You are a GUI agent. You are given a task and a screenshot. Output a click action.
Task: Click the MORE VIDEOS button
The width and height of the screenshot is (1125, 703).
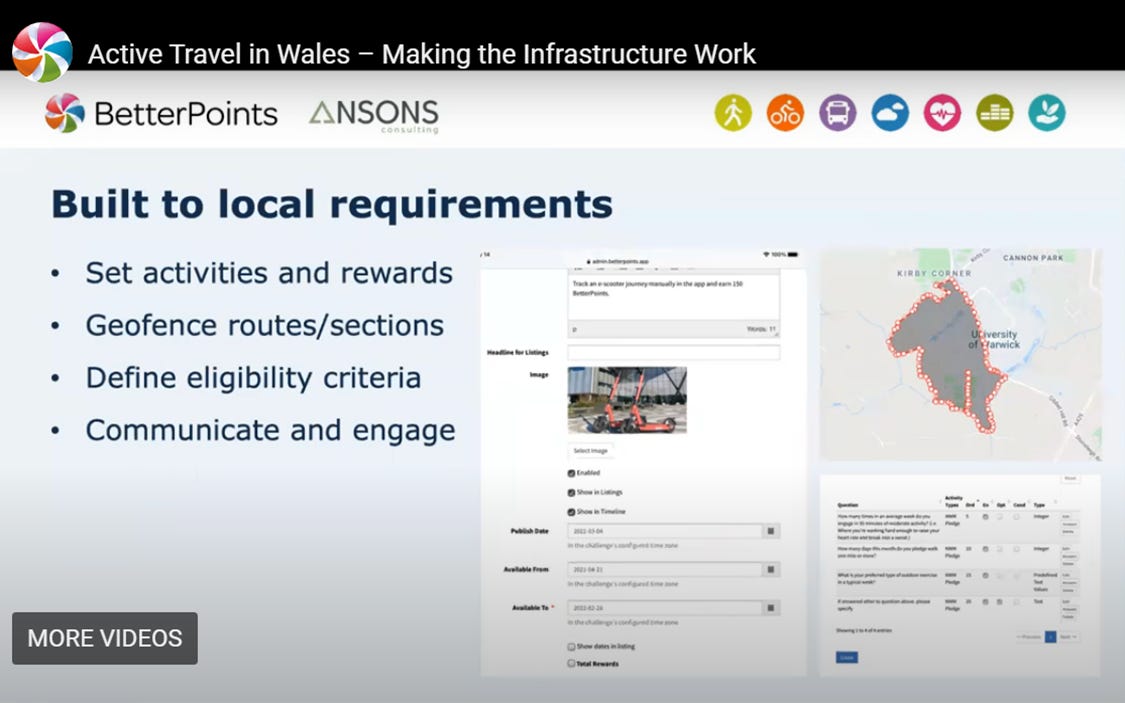tap(105, 638)
